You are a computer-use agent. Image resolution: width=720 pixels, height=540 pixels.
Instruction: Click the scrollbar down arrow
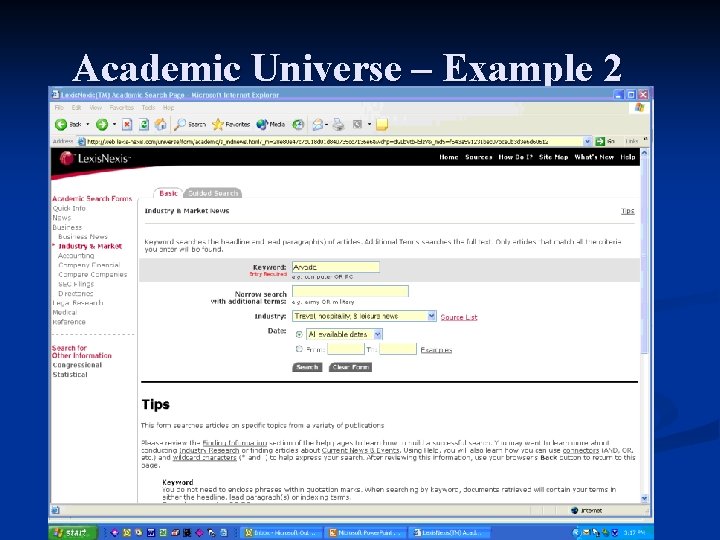(x=644, y=498)
